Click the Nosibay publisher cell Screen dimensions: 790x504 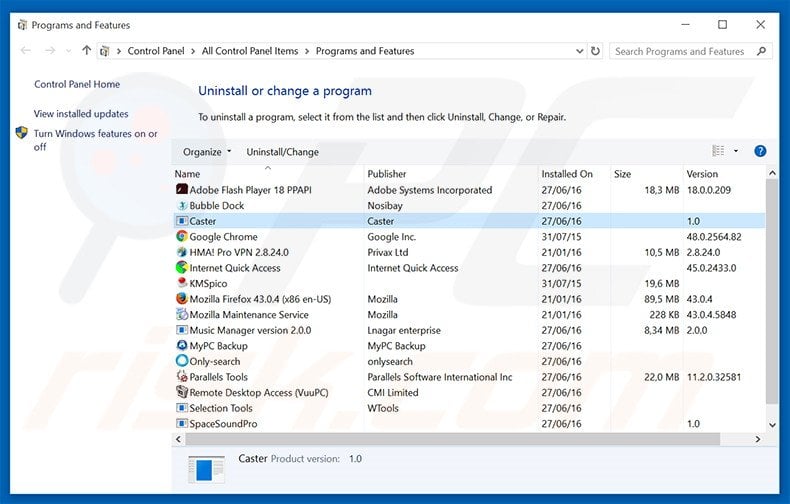pyautogui.click(x=385, y=206)
